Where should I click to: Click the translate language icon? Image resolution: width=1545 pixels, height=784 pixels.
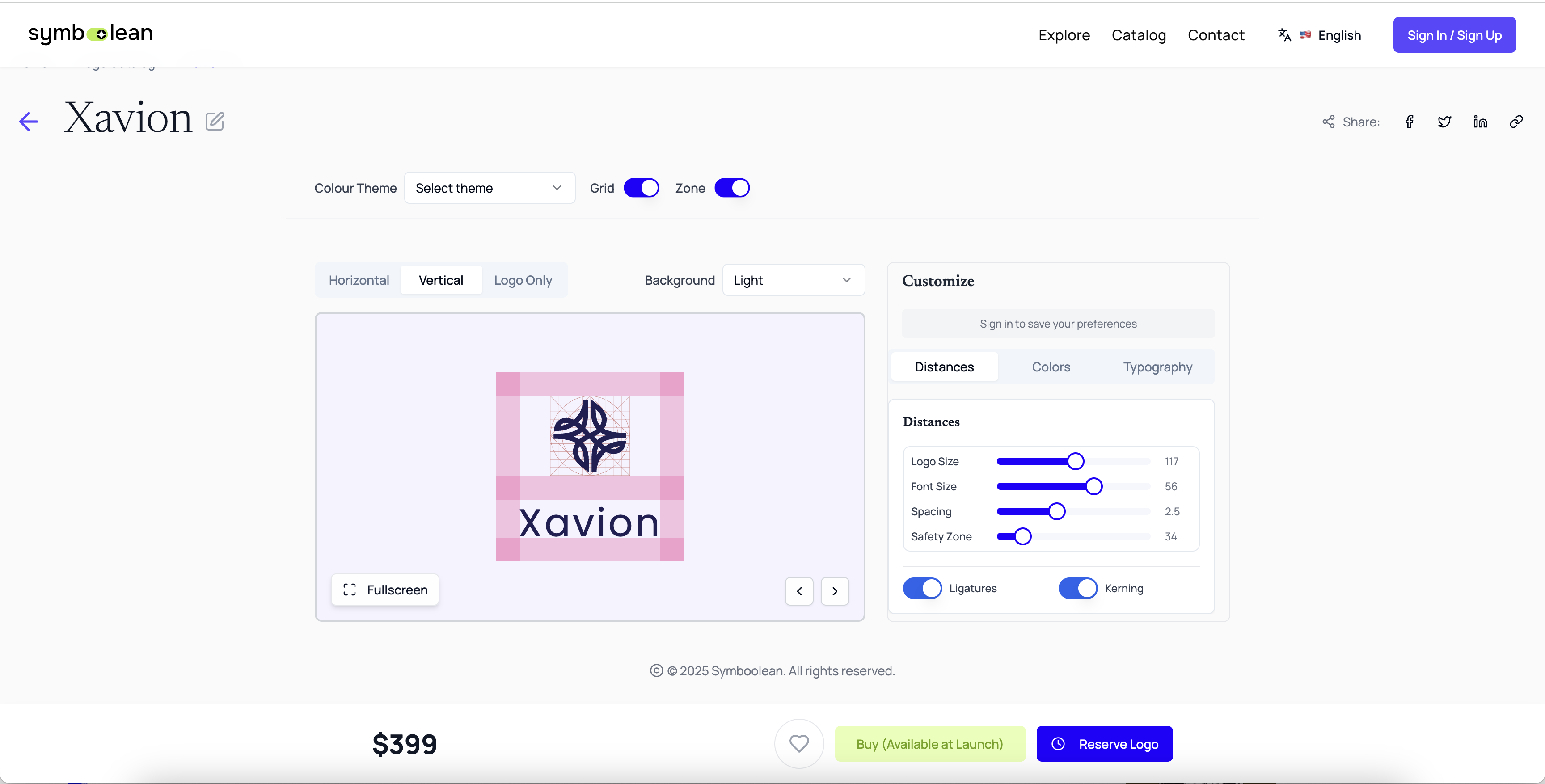[1284, 35]
